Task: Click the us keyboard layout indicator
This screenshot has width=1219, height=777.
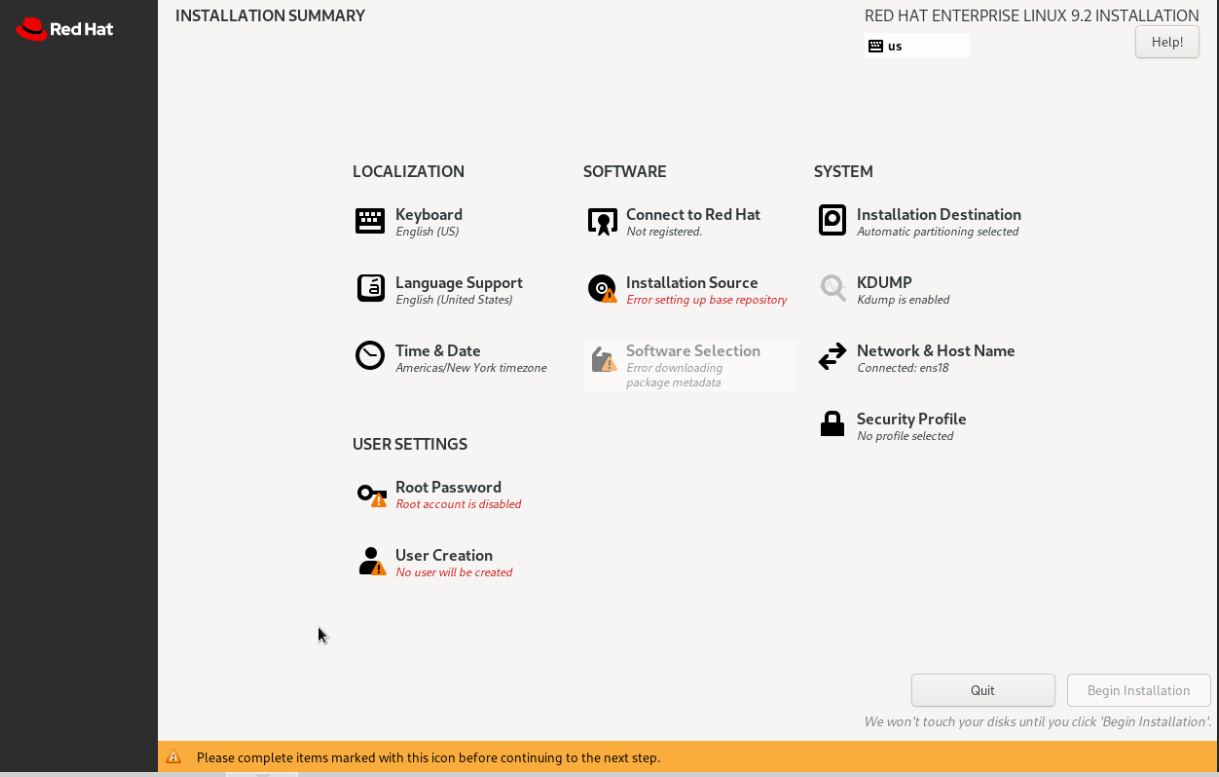Action: 917,46
